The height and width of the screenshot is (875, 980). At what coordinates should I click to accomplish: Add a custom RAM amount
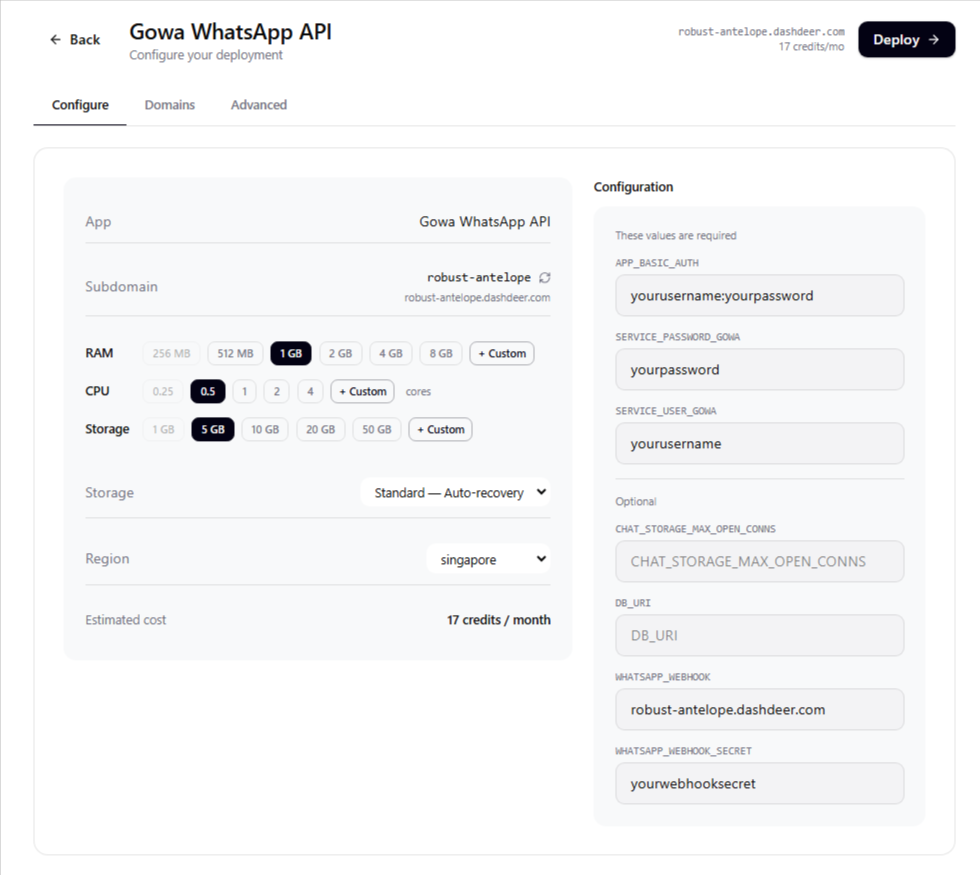point(502,353)
